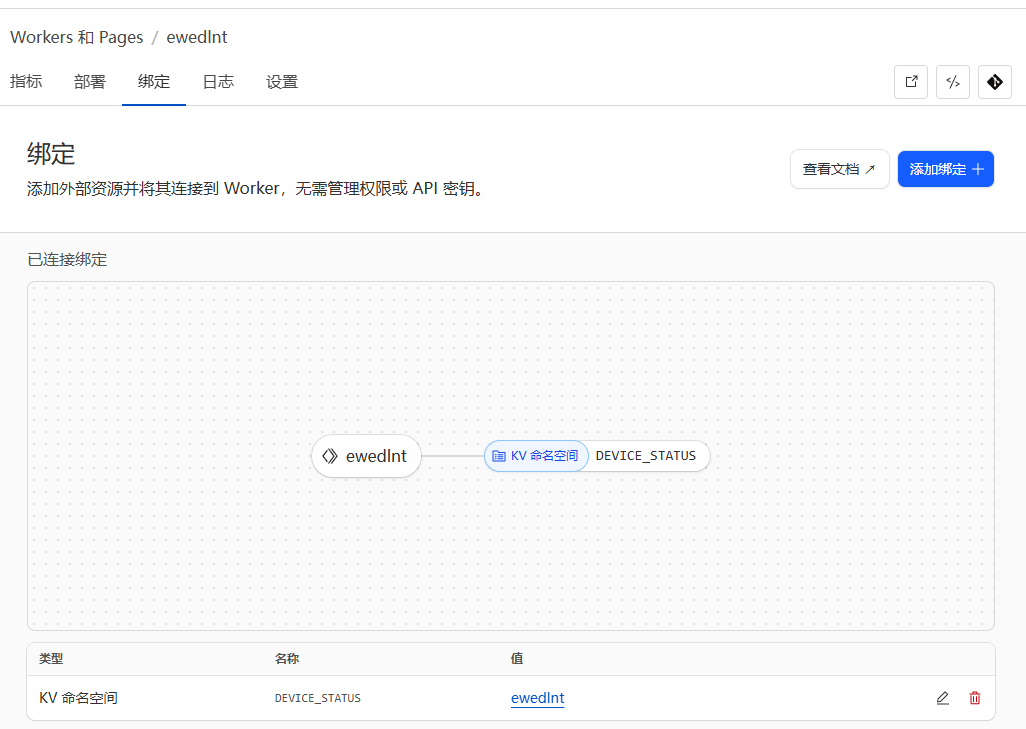Click the 已连接绑定 section label

67,260
